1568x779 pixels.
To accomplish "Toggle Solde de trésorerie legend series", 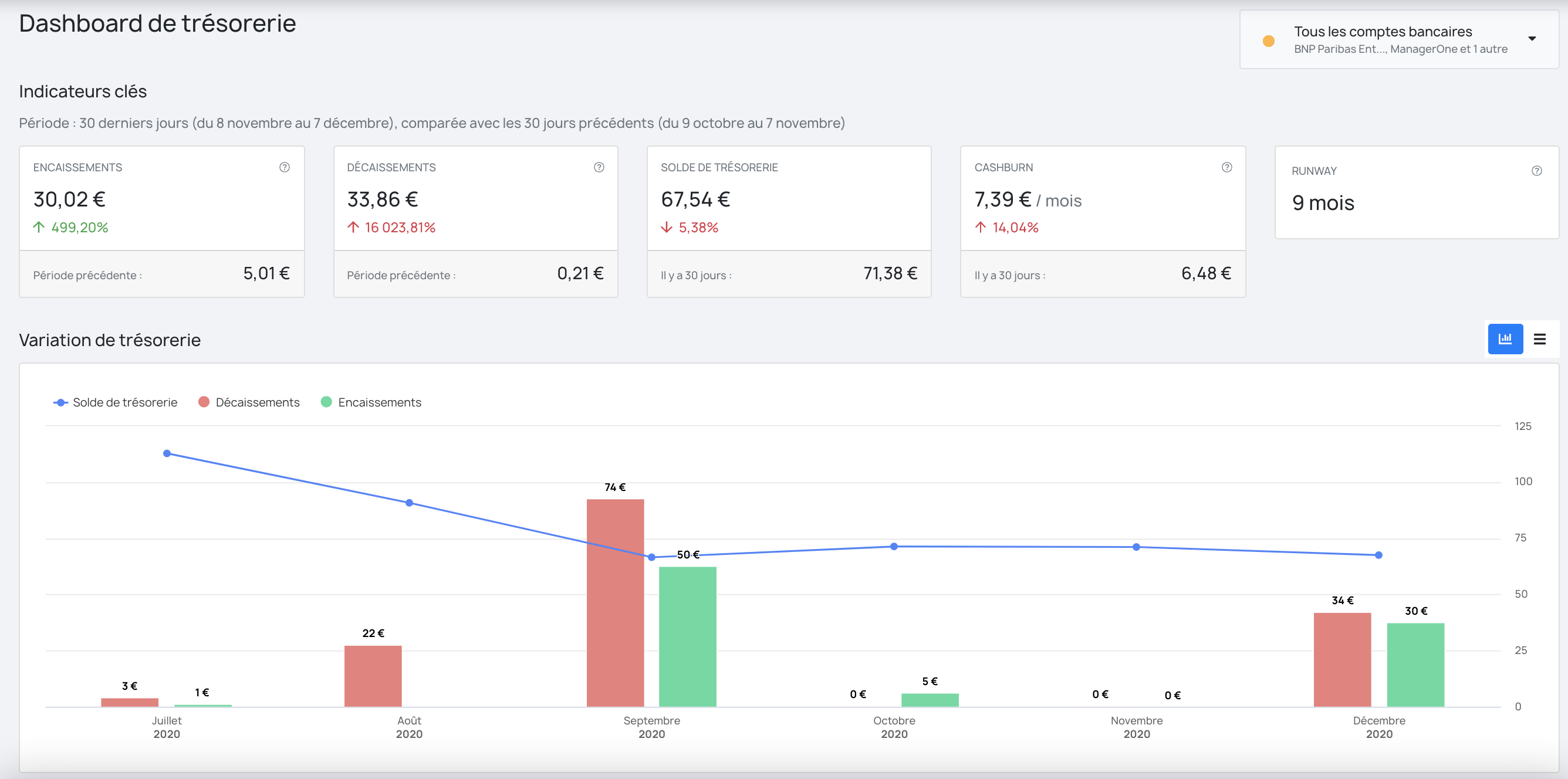I will 116,402.
